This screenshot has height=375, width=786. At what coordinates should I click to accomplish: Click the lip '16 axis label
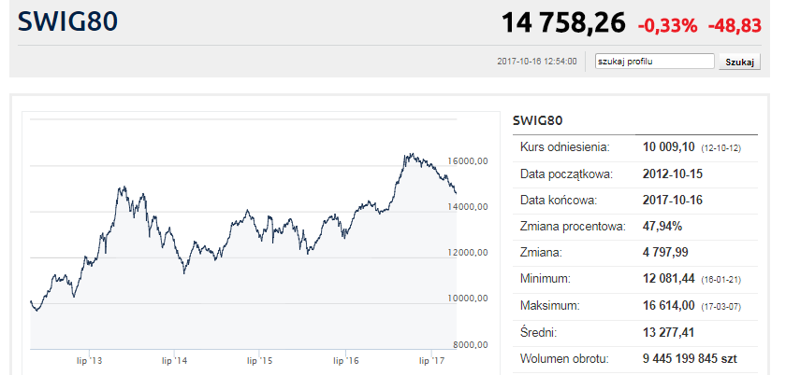pos(346,360)
